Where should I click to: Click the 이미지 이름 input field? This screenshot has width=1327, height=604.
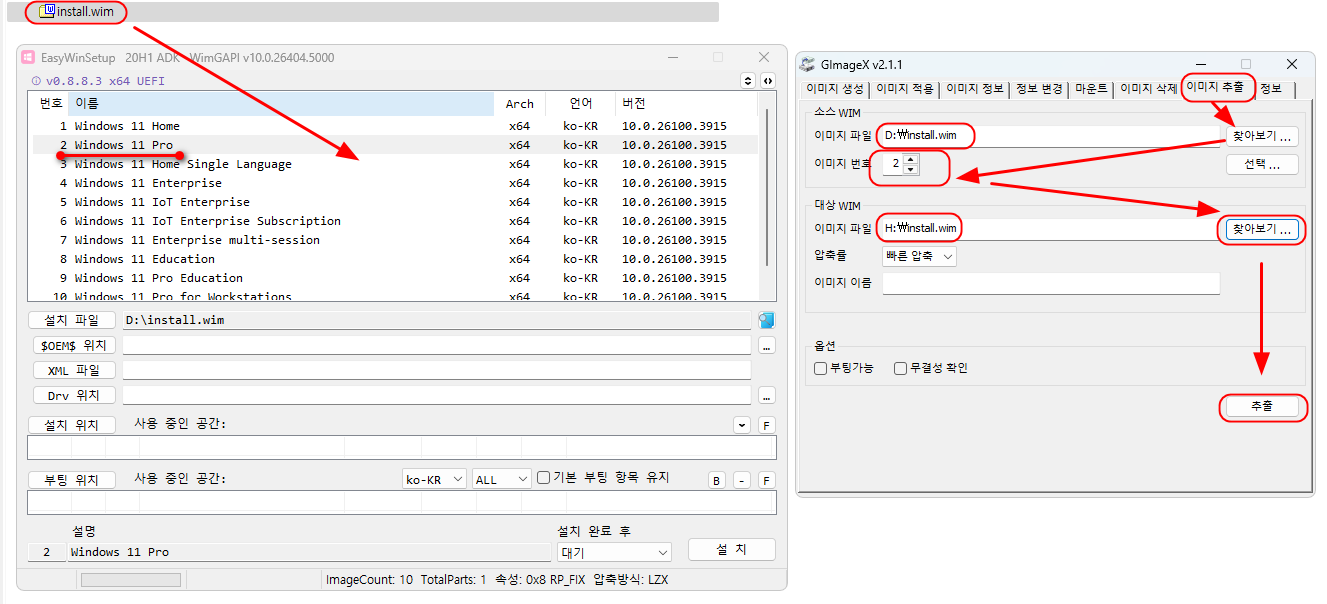pos(1051,283)
